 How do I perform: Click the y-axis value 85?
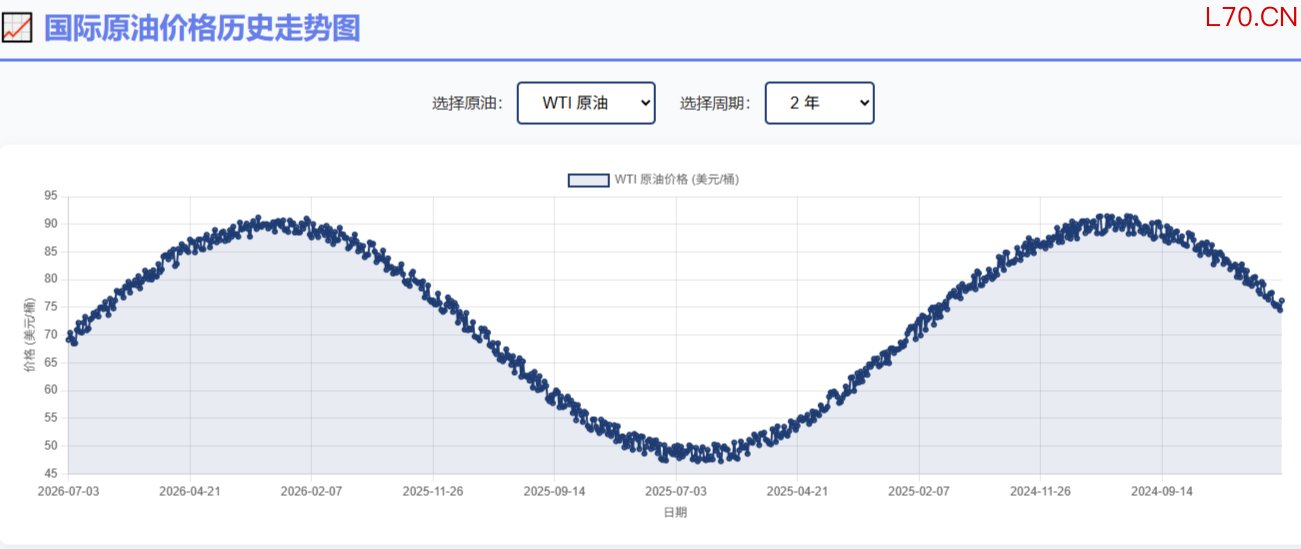pyautogui.click(x=51, y=251)
